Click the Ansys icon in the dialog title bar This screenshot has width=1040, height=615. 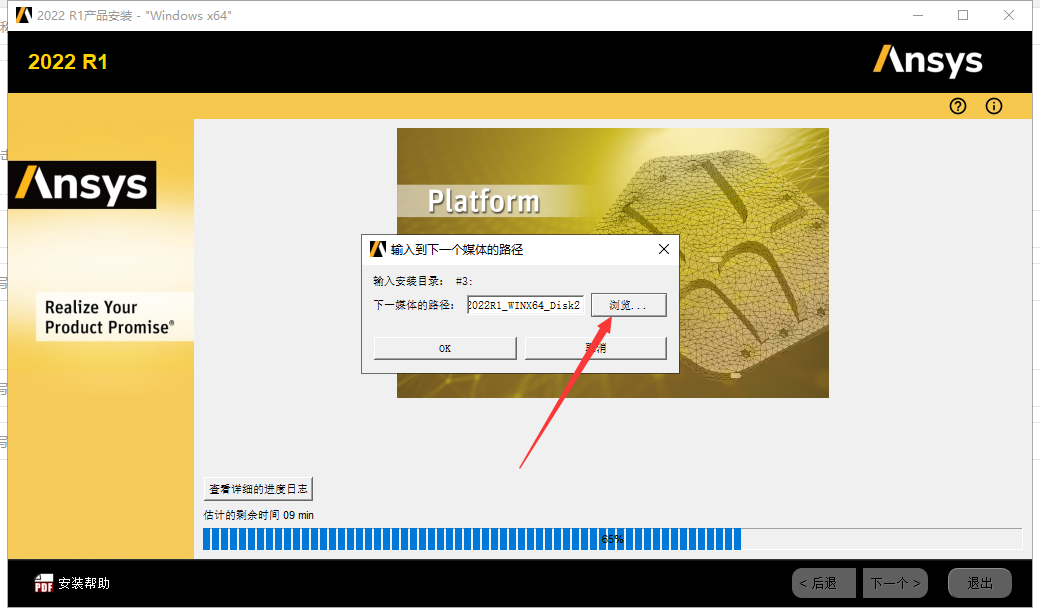(377, 249)
